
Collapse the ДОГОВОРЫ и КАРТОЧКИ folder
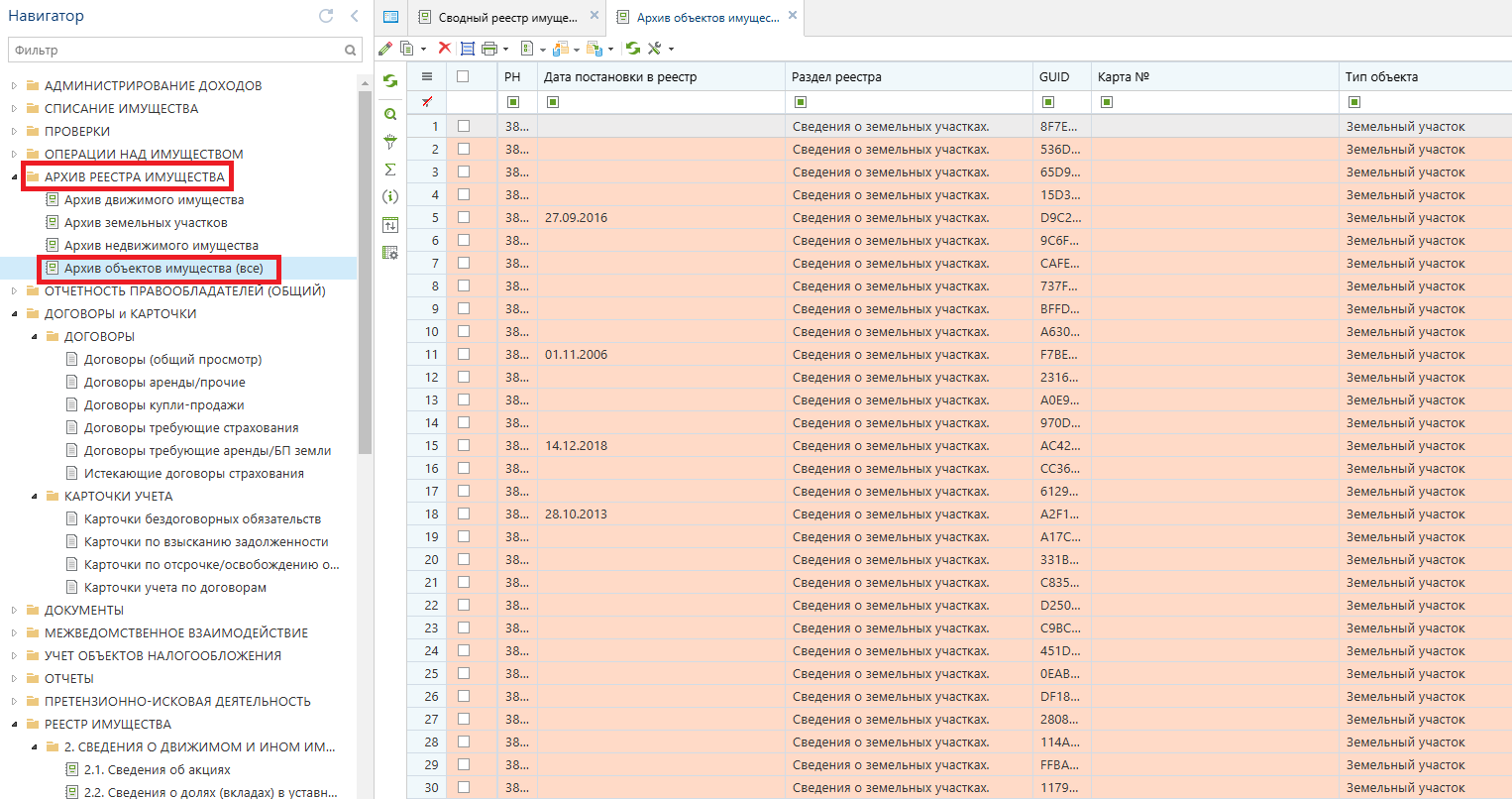click(14, 314)
